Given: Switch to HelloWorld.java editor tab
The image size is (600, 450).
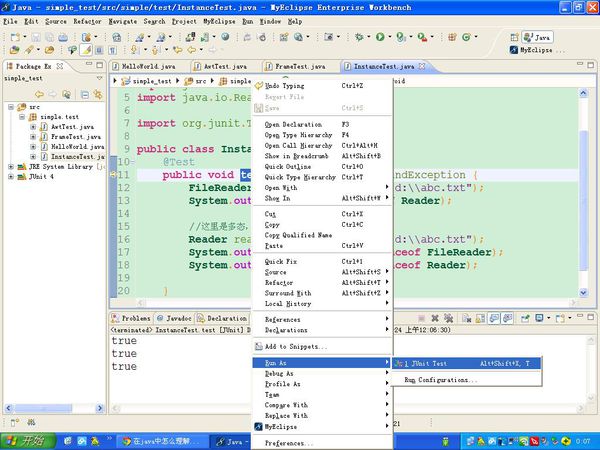Looking at the screenshot, I should click(149, 67).
